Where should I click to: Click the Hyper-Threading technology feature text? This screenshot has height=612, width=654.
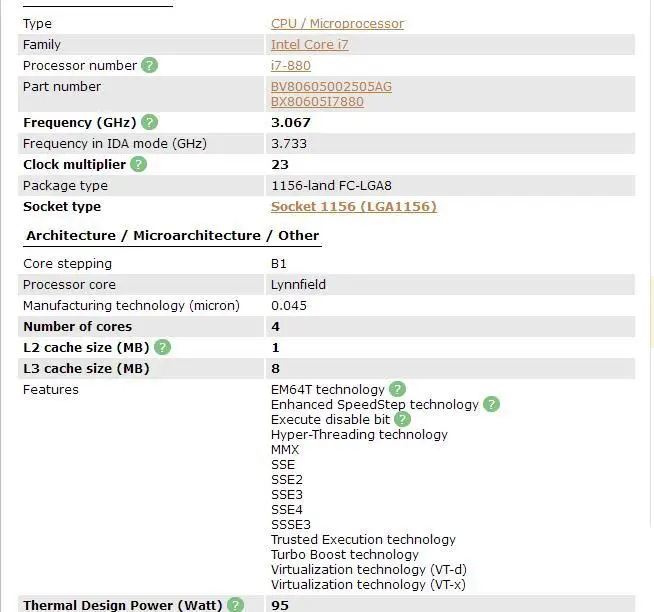(x=359, y=434)
